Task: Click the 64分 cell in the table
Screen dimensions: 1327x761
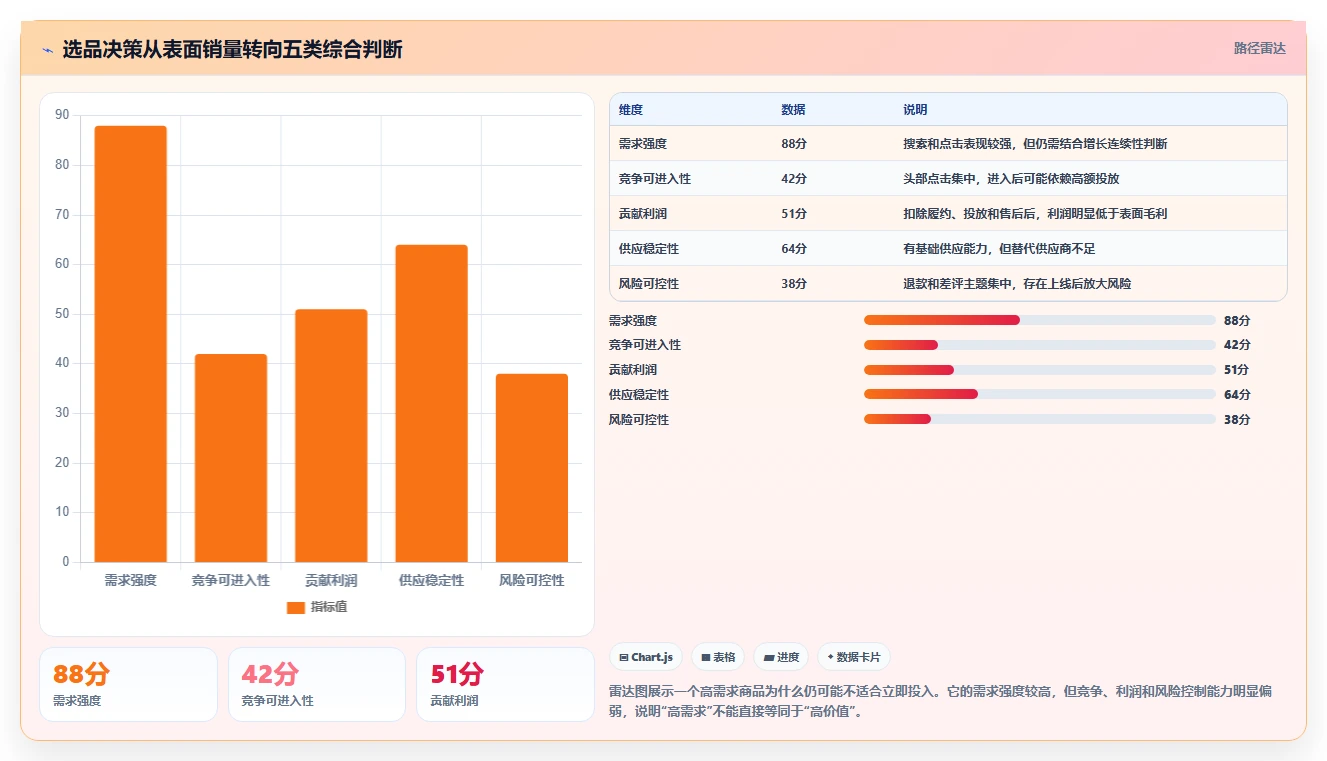Action: pyautogui.click(x=794, y=249)
